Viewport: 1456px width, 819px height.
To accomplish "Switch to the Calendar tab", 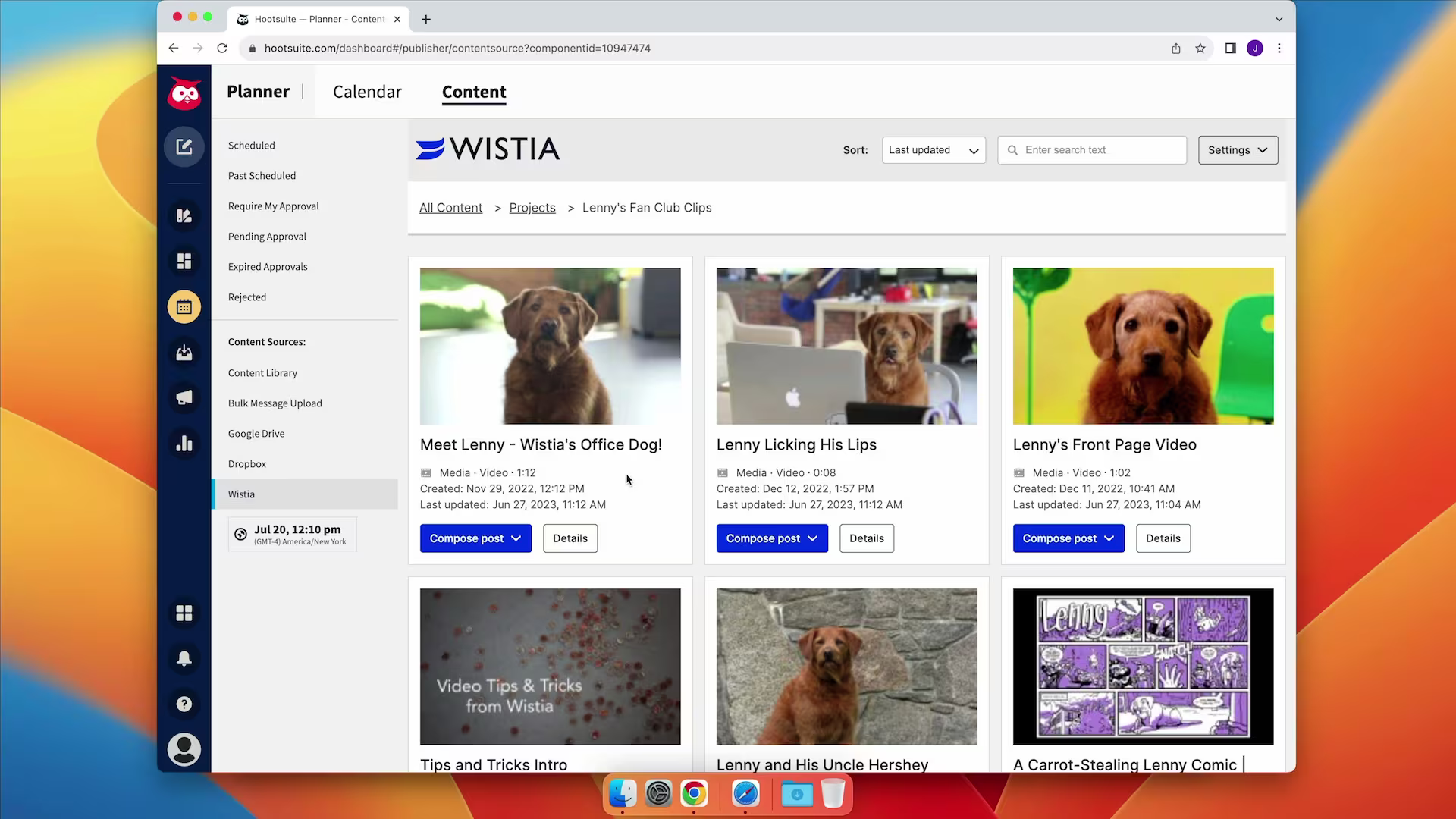I will pos(367,92).
